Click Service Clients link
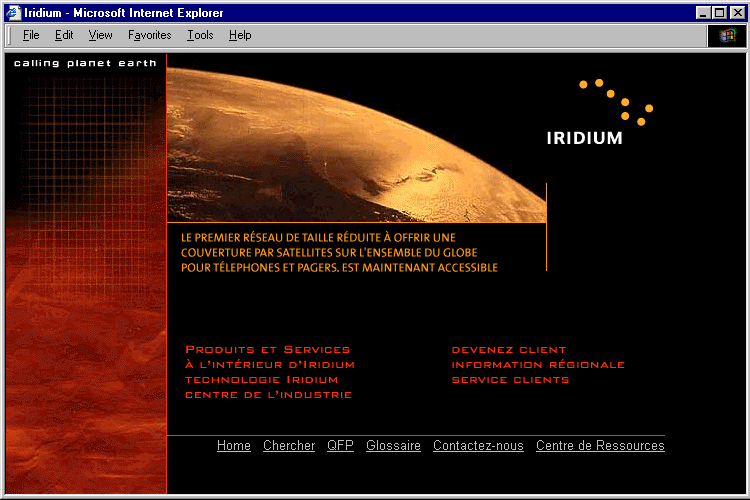The width and height of the screenshot is (750, 500). pos(510,380)
